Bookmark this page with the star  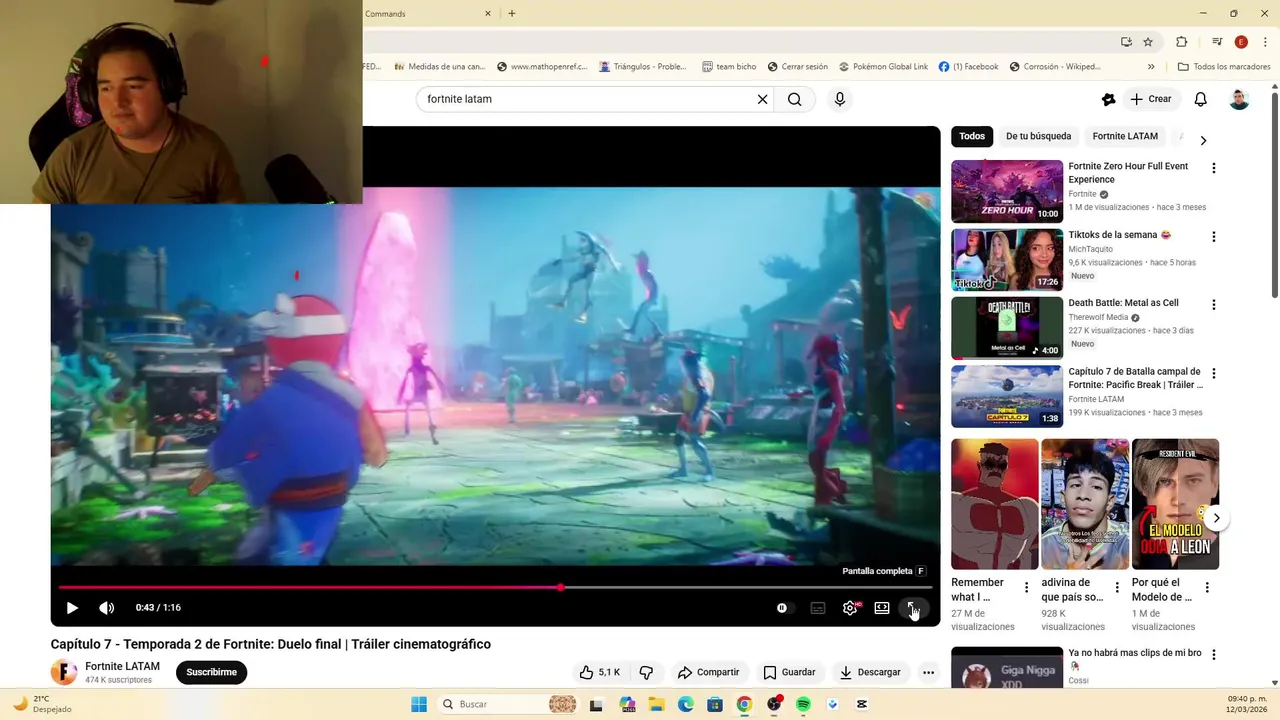pyautogui.click(x=1148, y=42)
